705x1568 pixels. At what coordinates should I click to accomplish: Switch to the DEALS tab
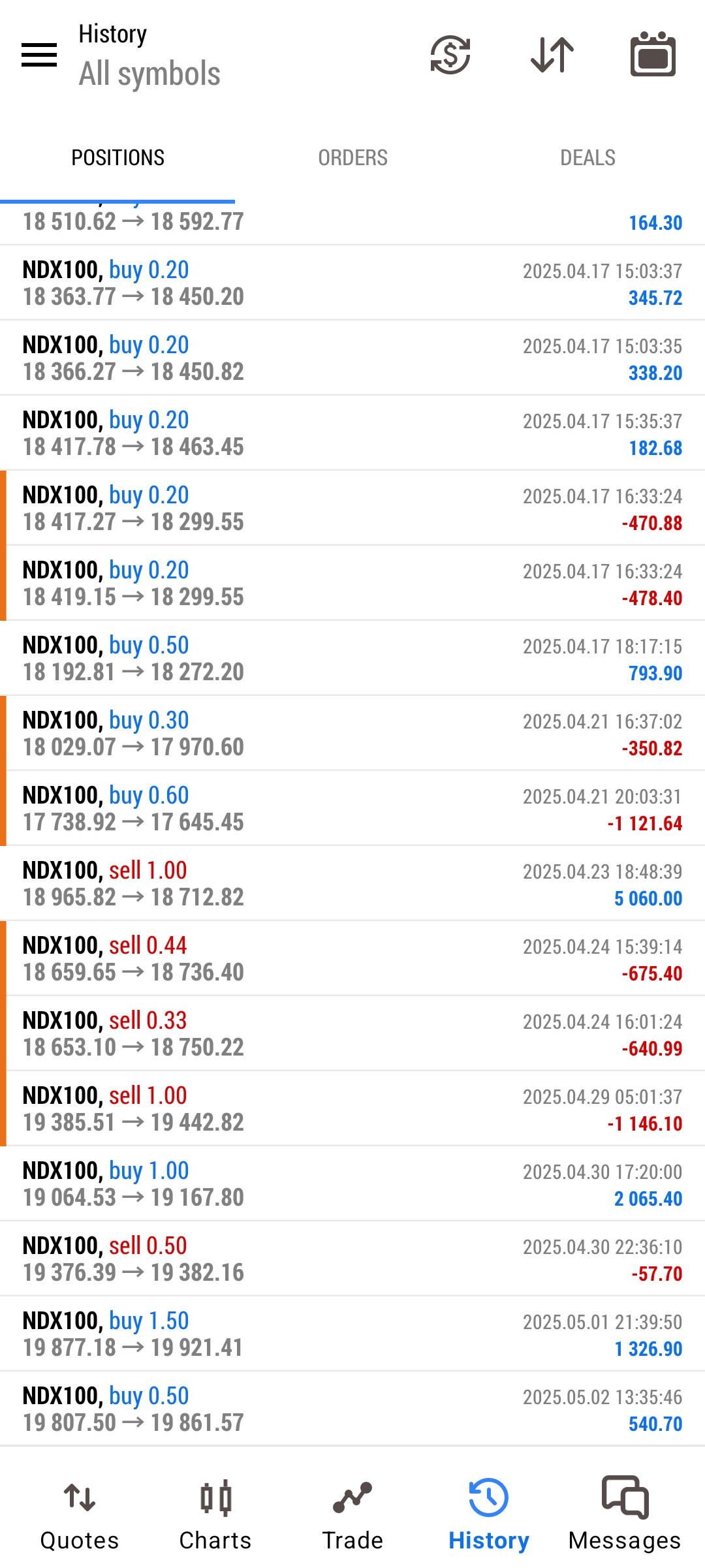[x=587, y=158]
